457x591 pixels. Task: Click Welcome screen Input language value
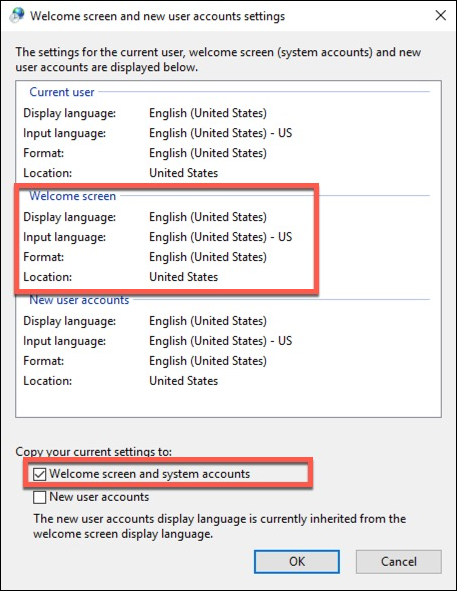coord(221,237)
